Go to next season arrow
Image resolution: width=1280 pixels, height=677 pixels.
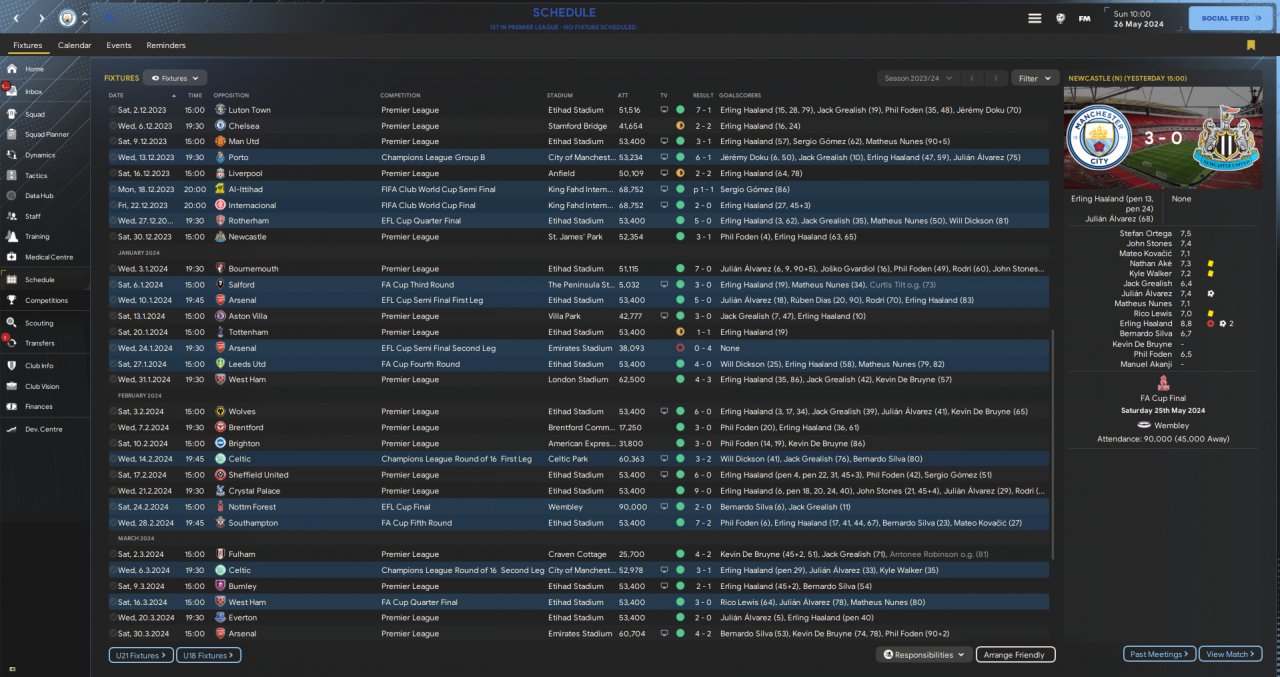click(996, 78)
